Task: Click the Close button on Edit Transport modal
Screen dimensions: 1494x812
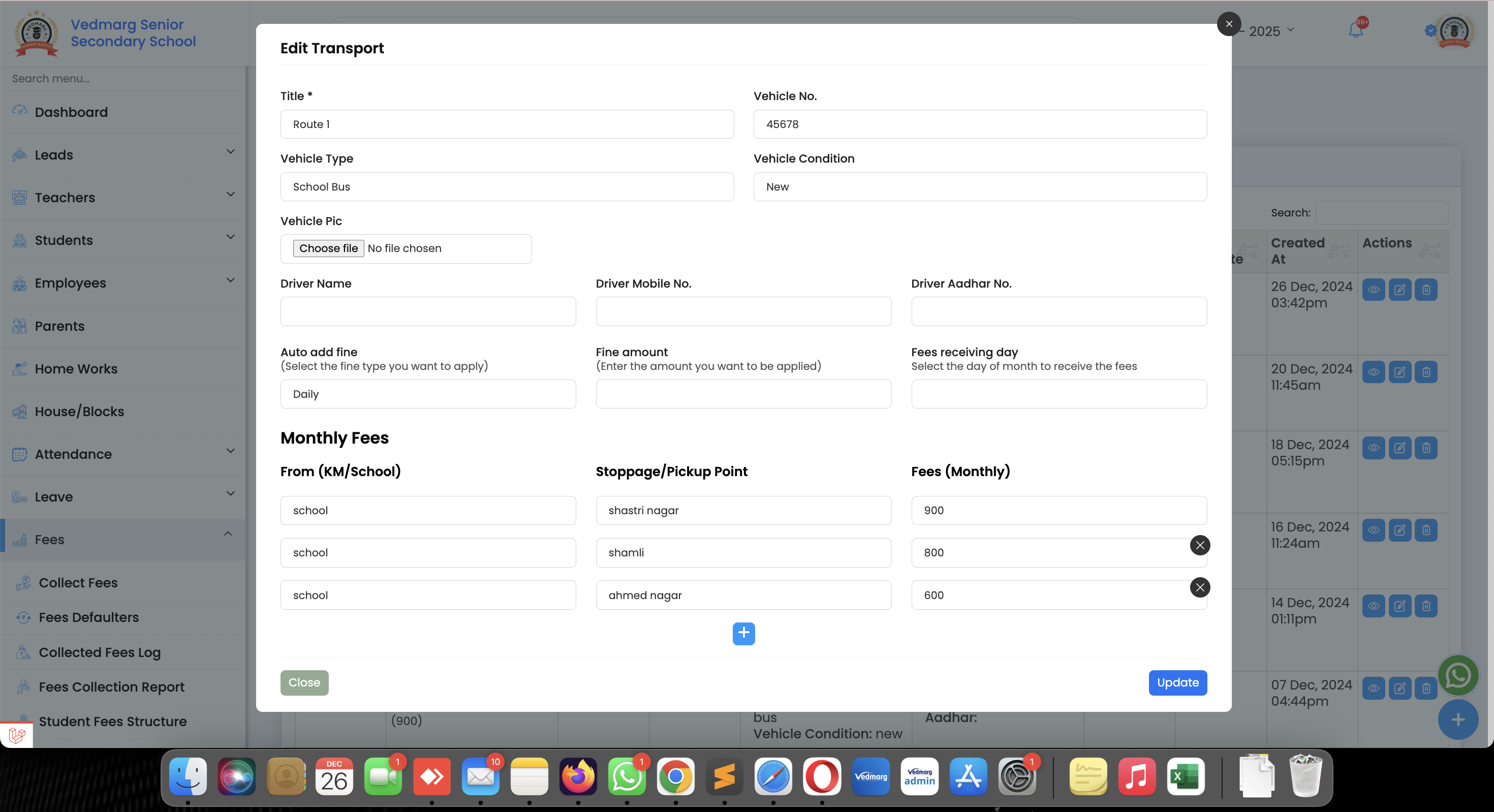Action: [304, 682]
